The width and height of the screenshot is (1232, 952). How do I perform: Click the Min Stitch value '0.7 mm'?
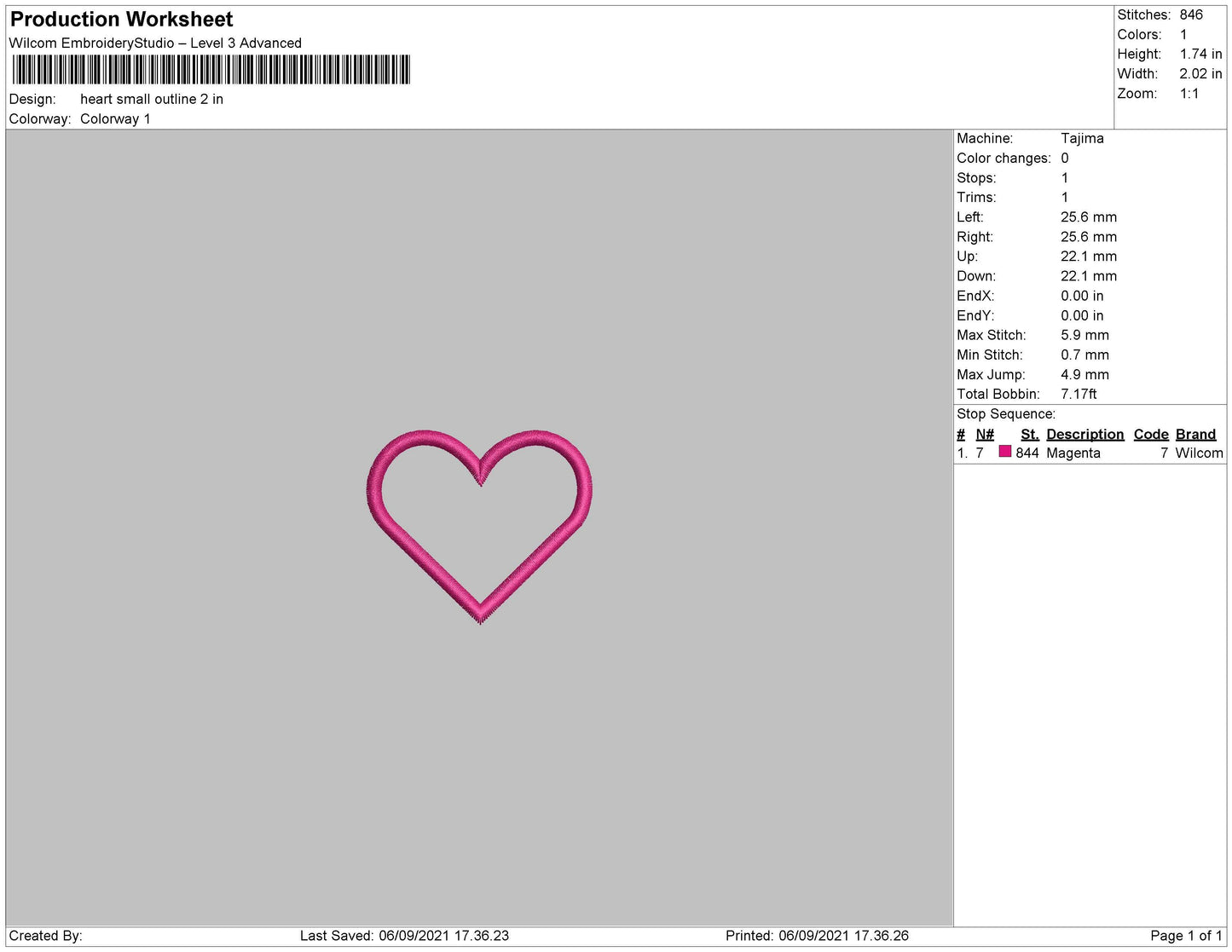(x=1085, y=355)
